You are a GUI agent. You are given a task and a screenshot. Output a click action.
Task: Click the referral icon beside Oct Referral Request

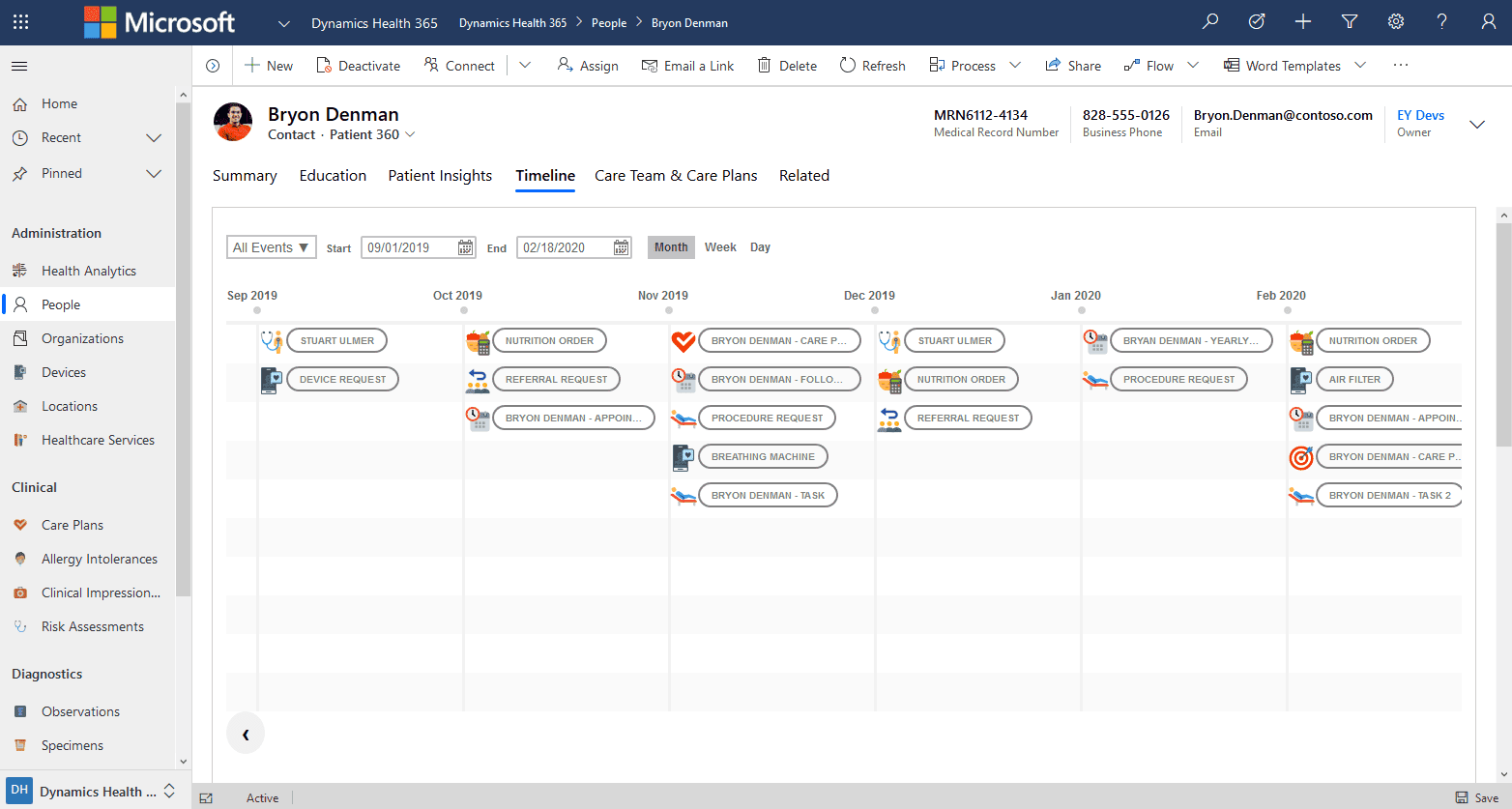478,380
